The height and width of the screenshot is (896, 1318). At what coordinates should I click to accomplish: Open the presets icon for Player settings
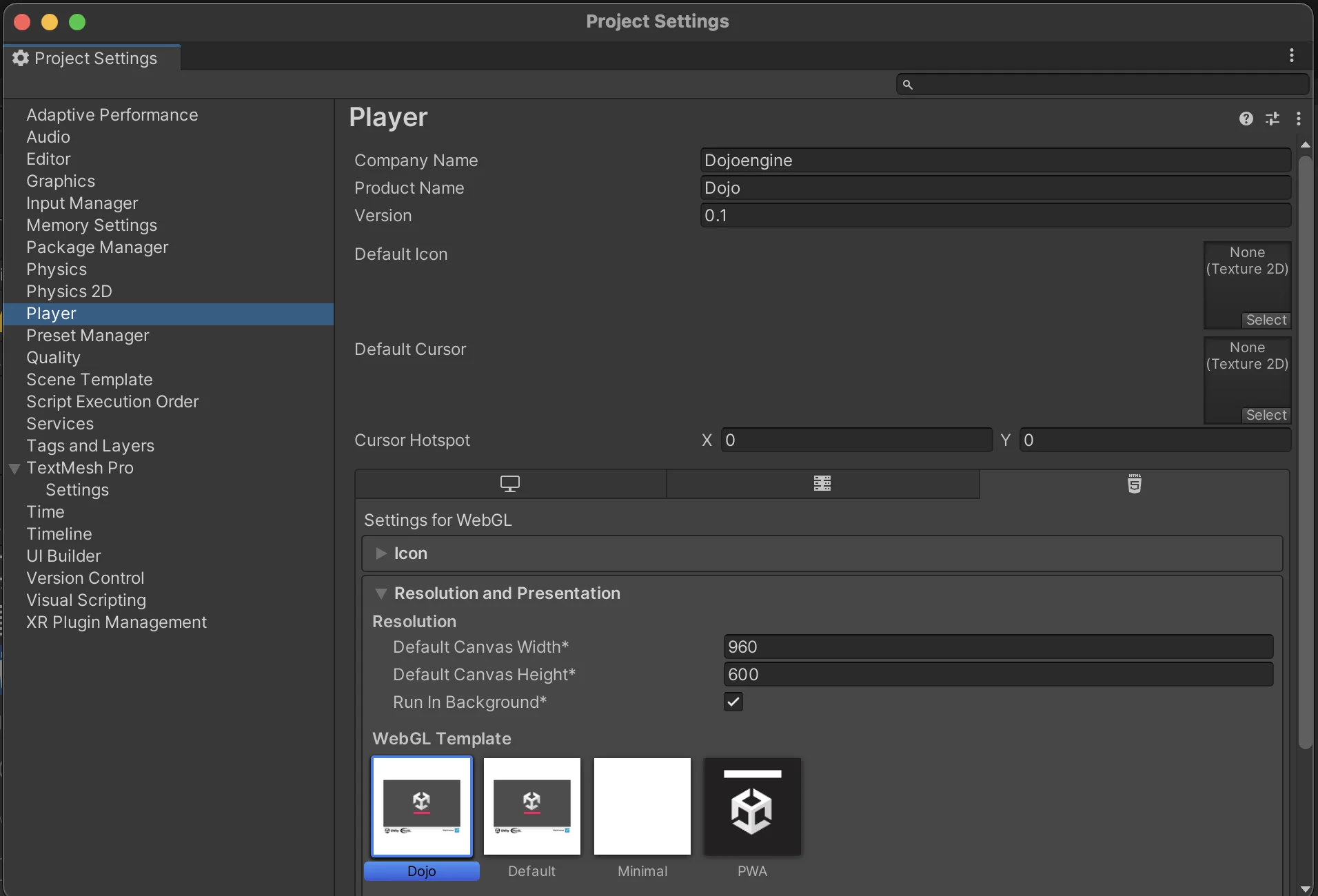(1273, 119)
